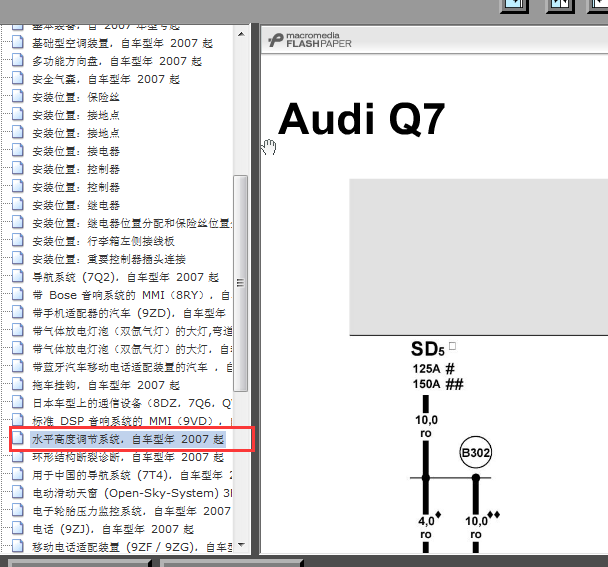Click document icon for 标准 DSP 音响系统的 MMI (9VD)

tap(17, 420)
